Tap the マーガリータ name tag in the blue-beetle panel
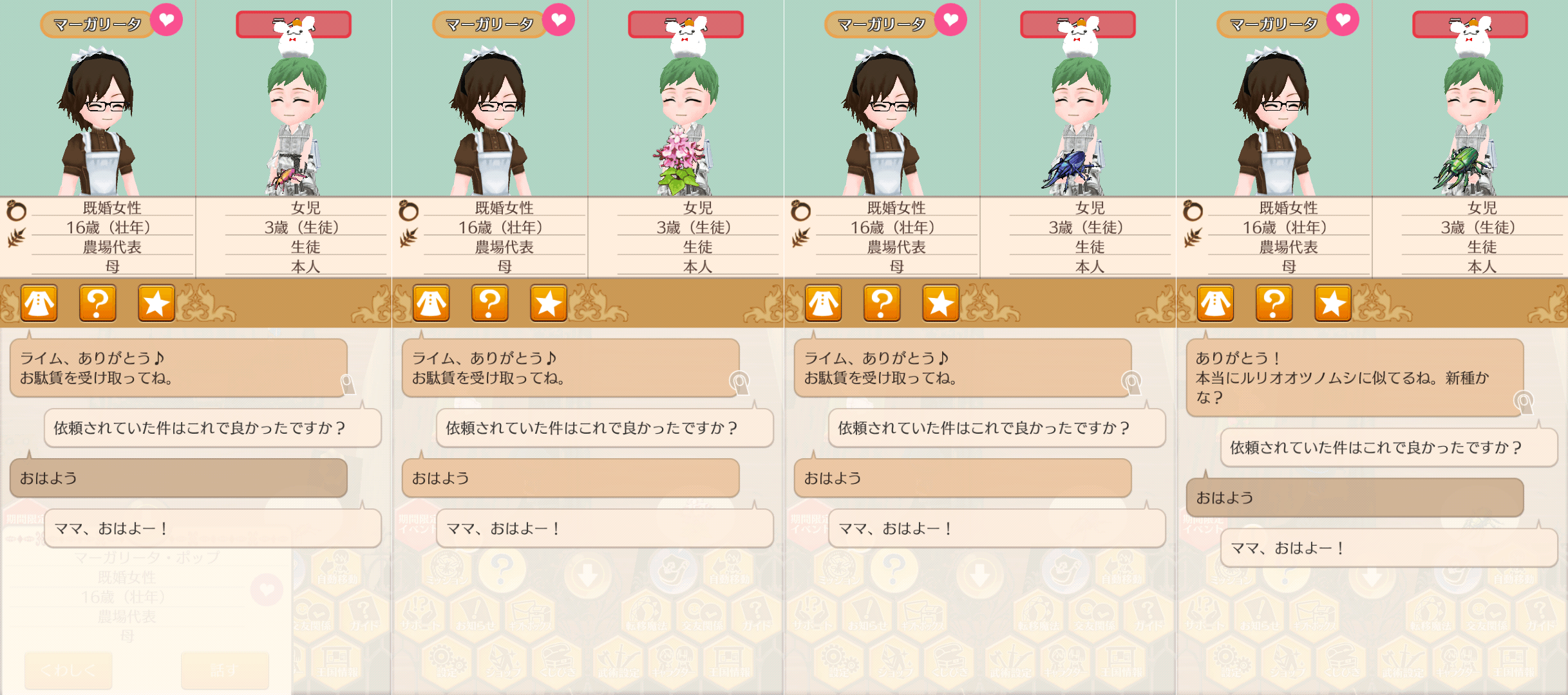 pyautogui.click(x=882, y=25)
